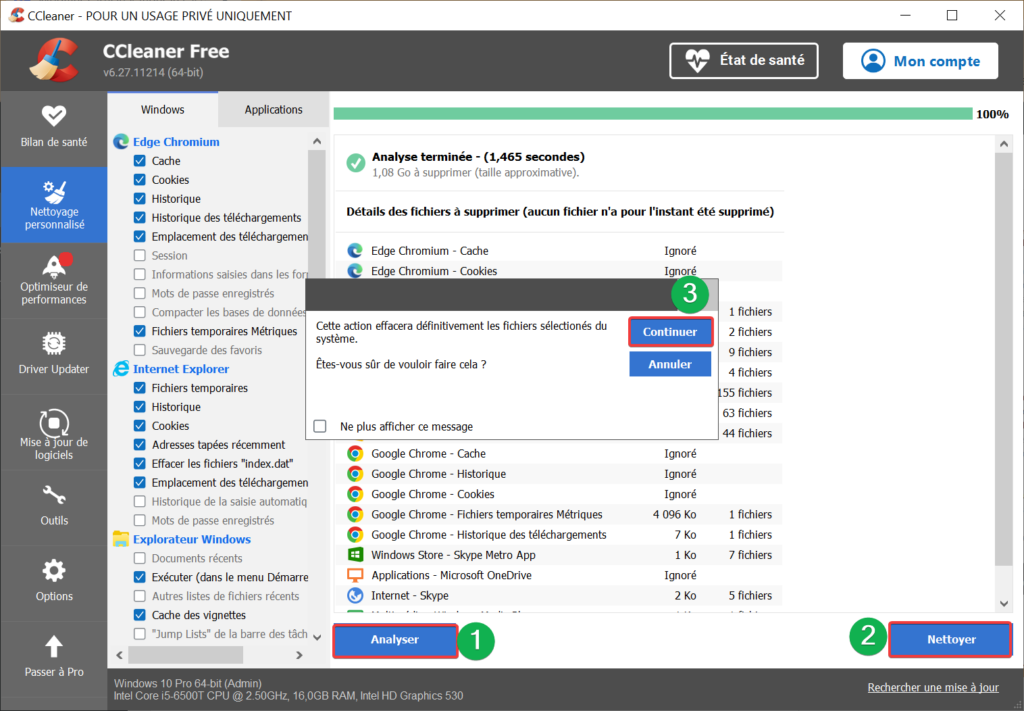Screen dimensions: 1024x711
Task: Click the Rechercher une mise à jour link
Action: click(932, 687)
